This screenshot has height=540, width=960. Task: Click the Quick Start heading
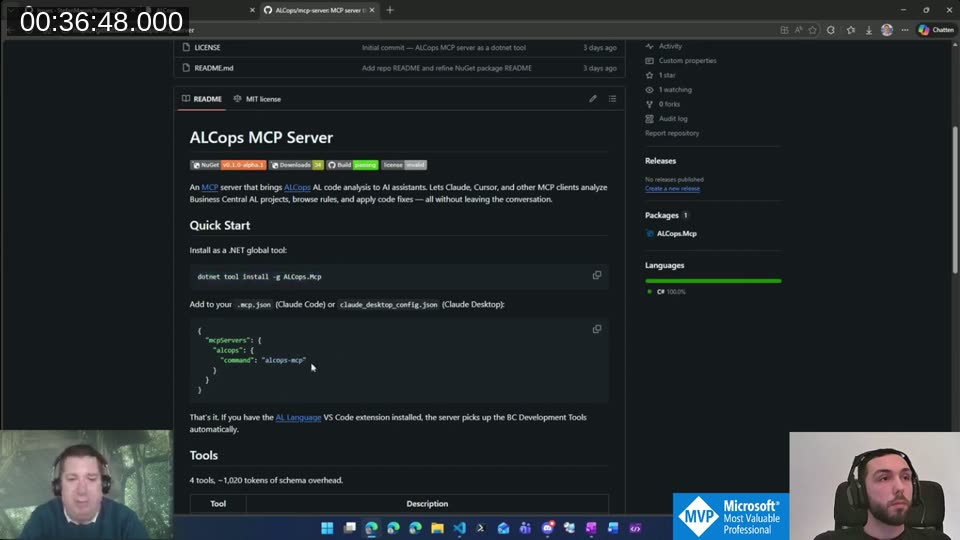coord(220,225)
